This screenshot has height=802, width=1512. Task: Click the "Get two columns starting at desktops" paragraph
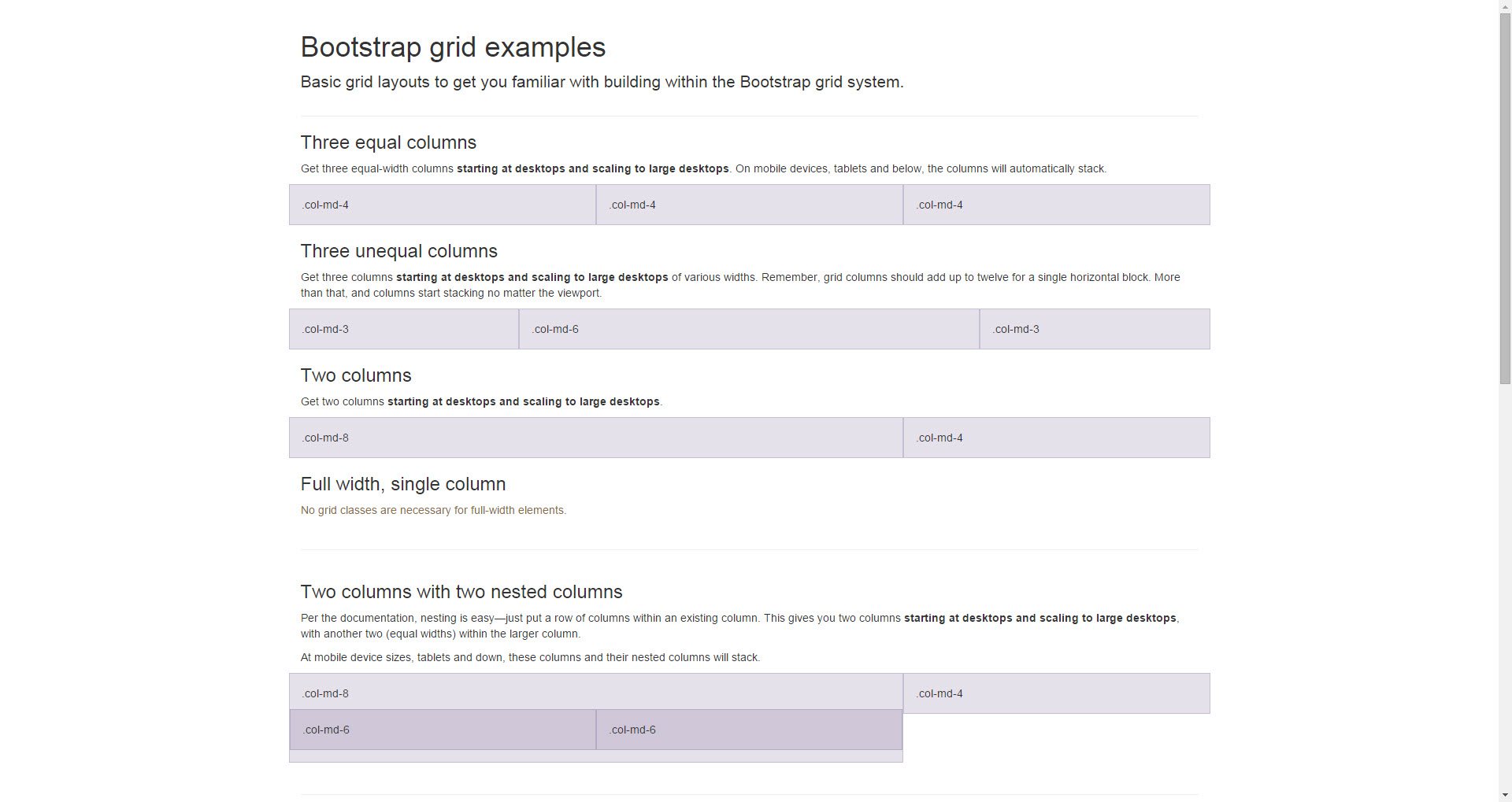pos(481,401)
